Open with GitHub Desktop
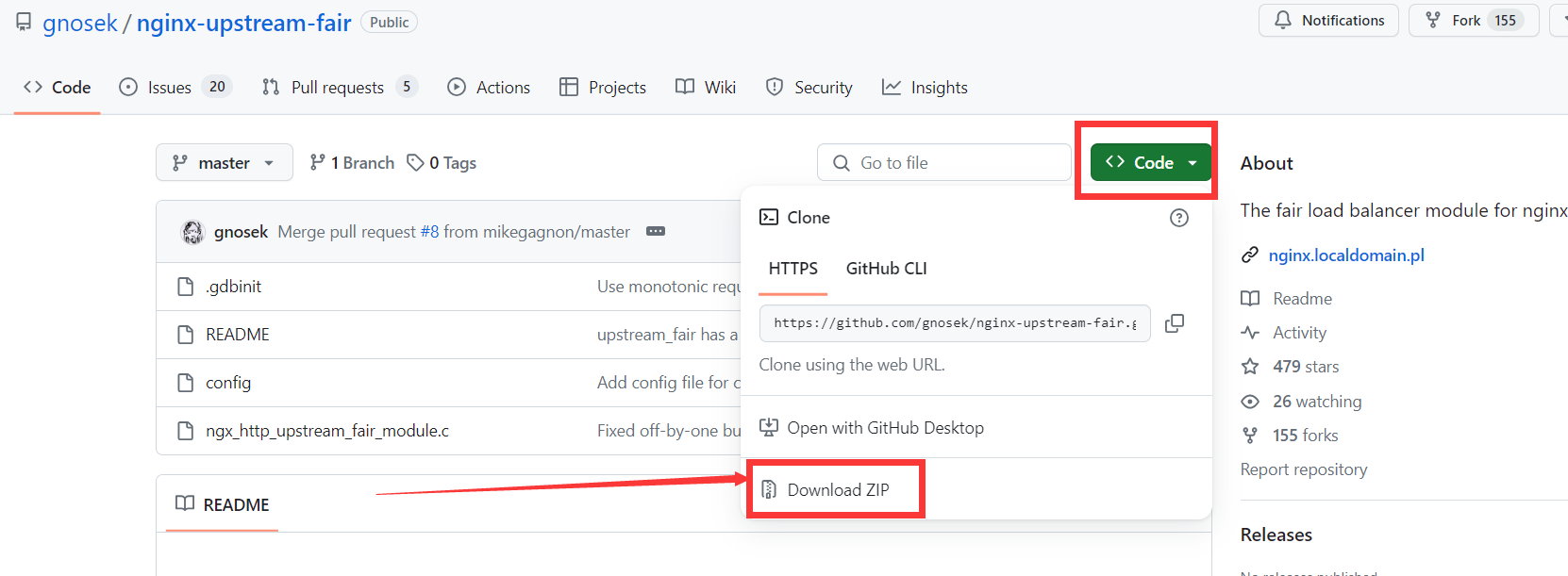Viewport: 1568px width, 576px height. 873,428
